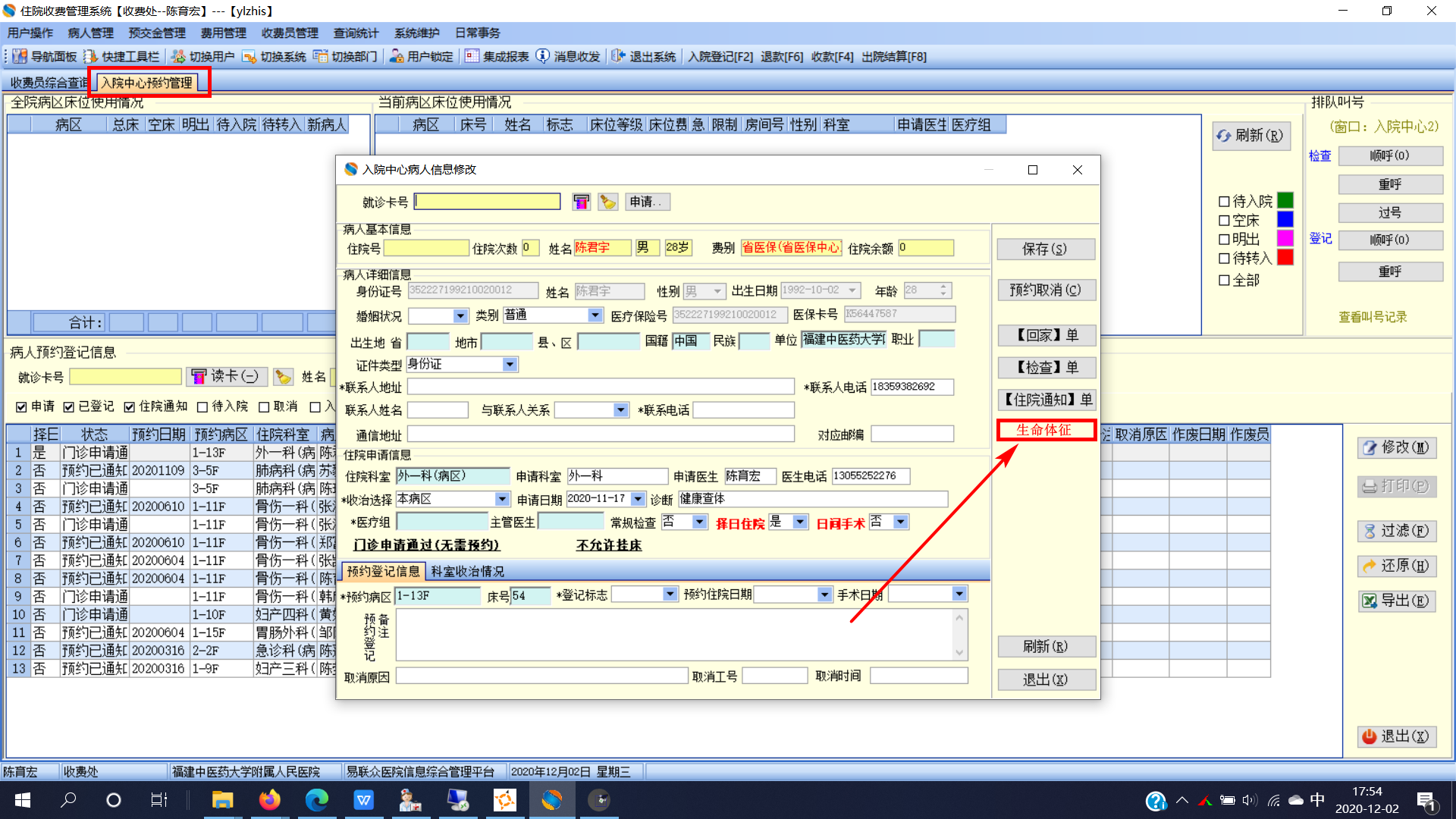Image resolution: width=1456 pixels, height=819 pixels.
Task: Click the exit system icon 退出系统
Action: click(618, 57)
